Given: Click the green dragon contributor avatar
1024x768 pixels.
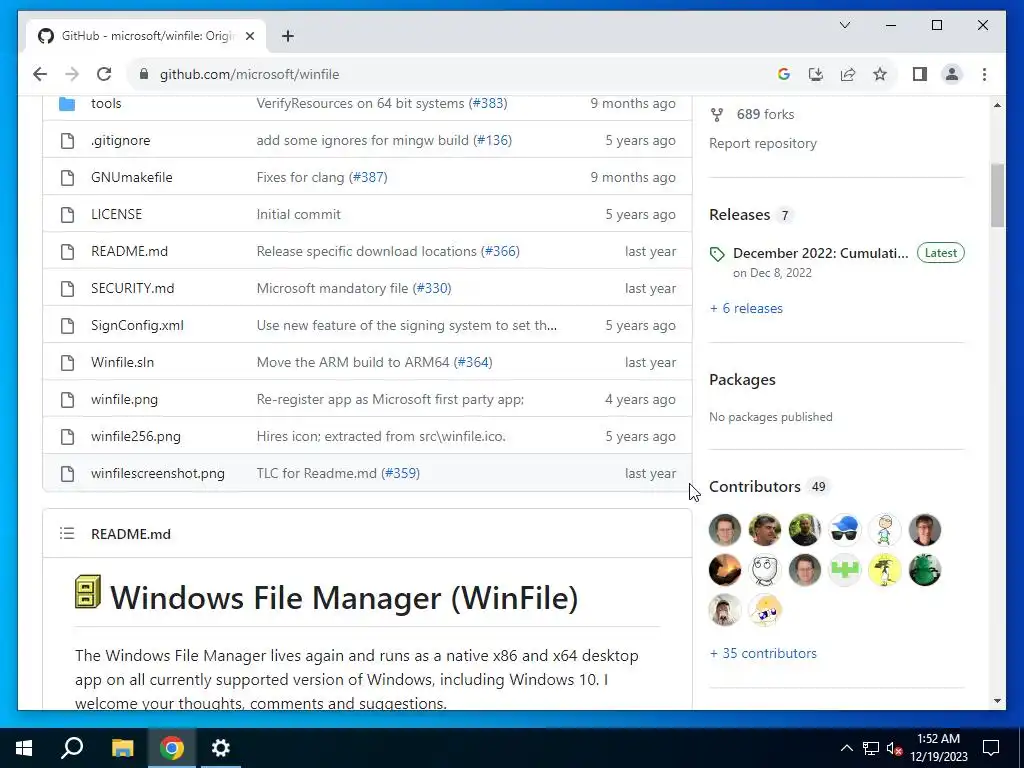Looking at the screenshot, I should click(x=925, y=569).
